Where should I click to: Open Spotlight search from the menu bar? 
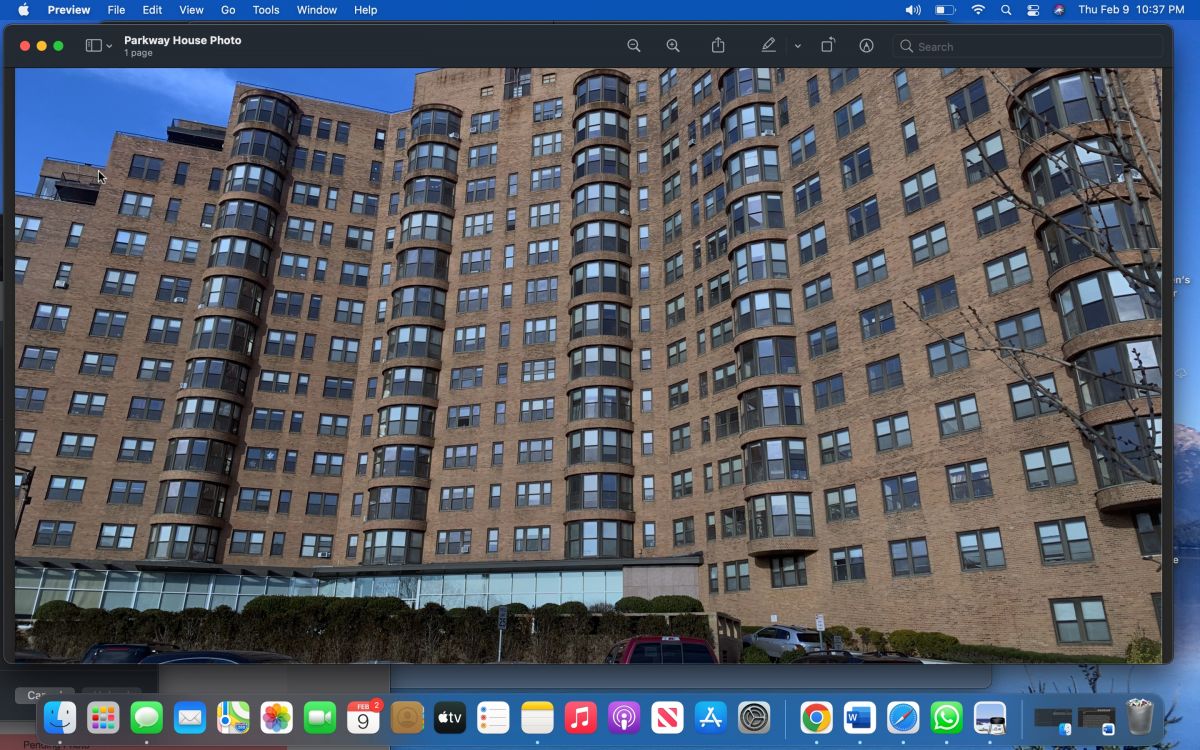1006,10
